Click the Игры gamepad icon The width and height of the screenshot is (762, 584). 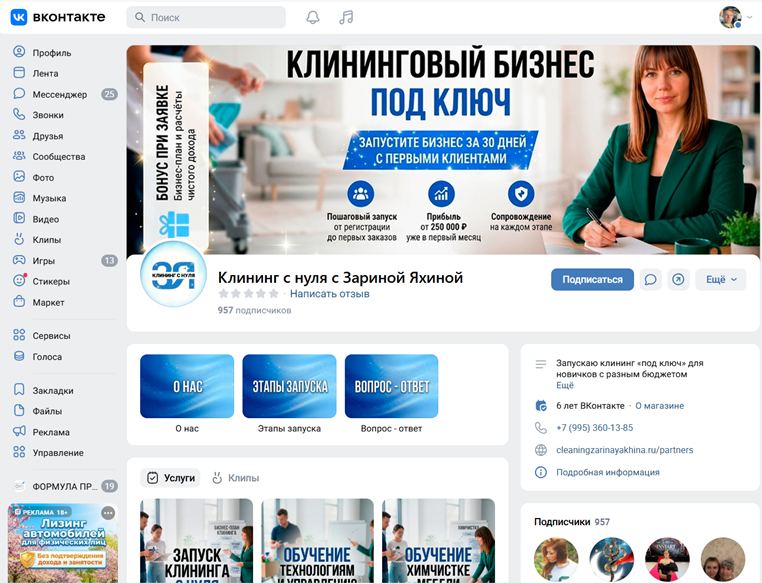point(19,260)
